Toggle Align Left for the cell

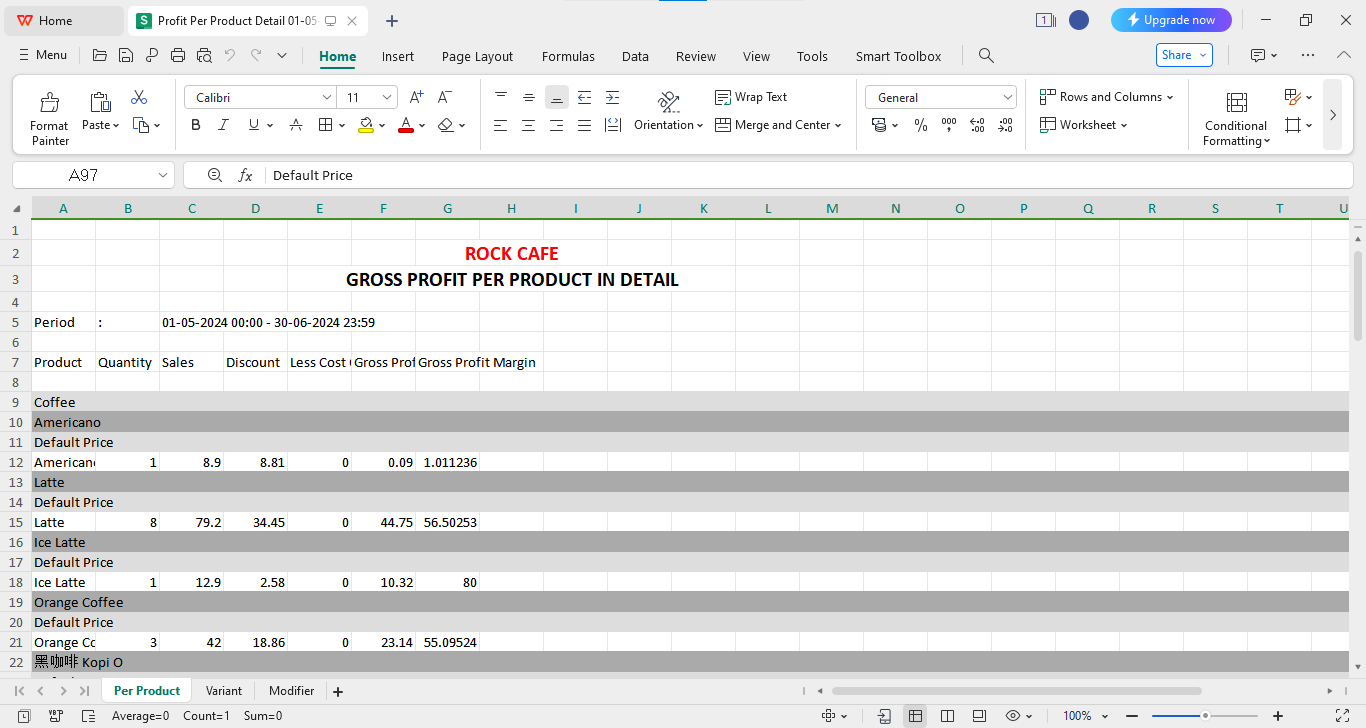point(500,125)
